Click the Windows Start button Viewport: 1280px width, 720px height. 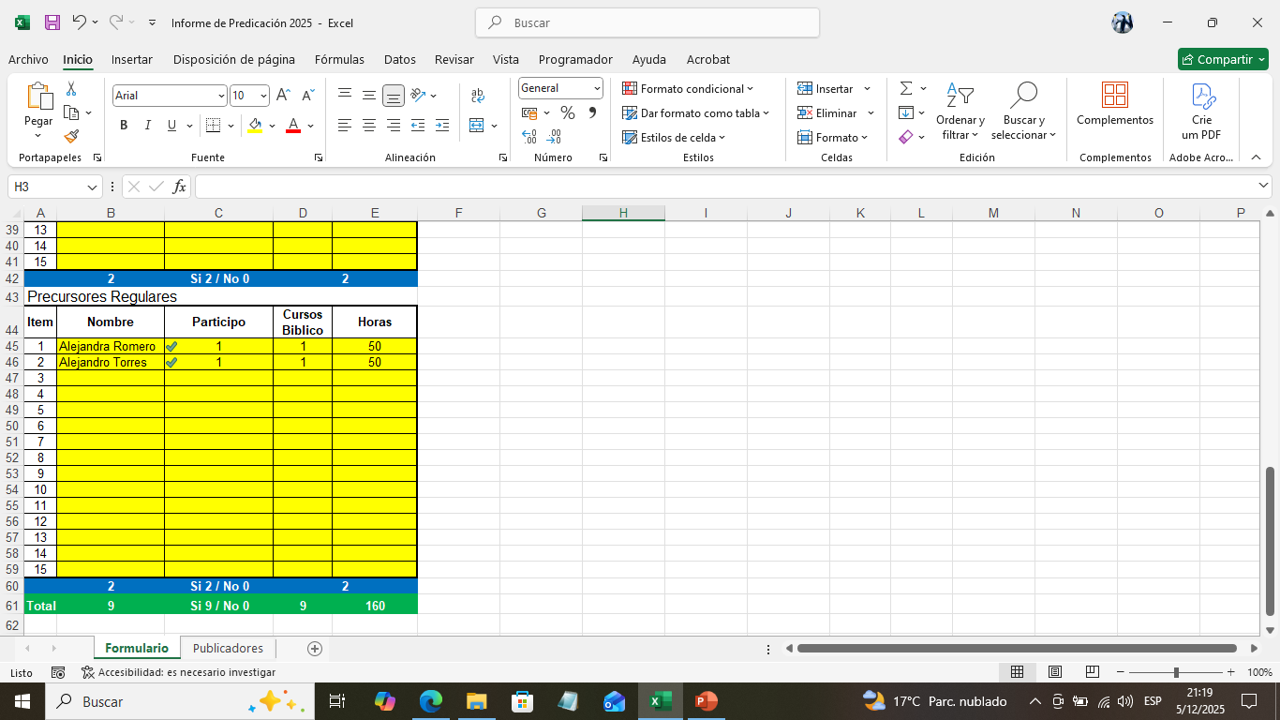[x=22, y=701]
